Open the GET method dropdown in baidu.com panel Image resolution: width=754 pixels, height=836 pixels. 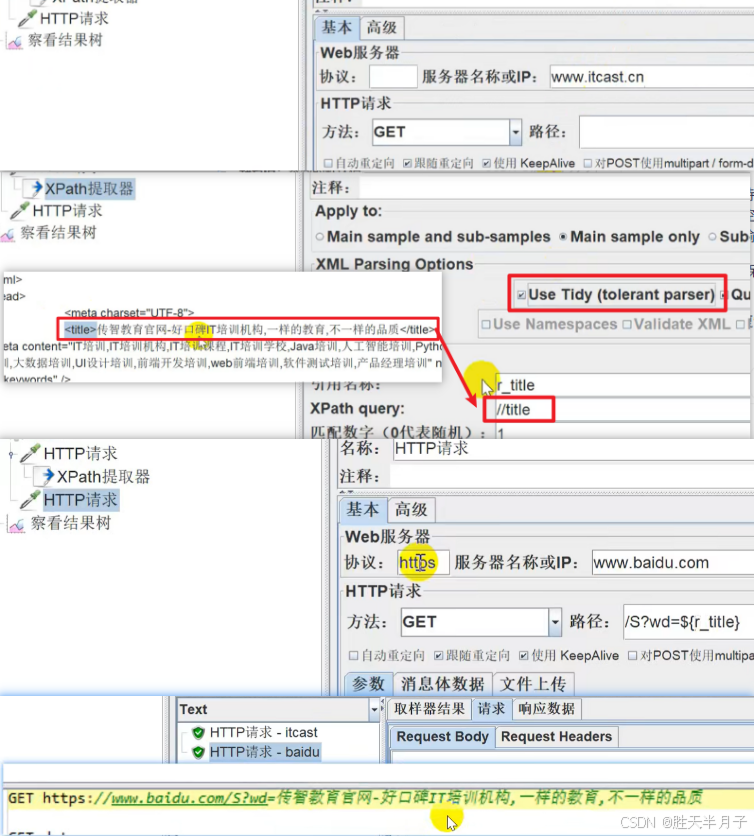pos(555,622)
